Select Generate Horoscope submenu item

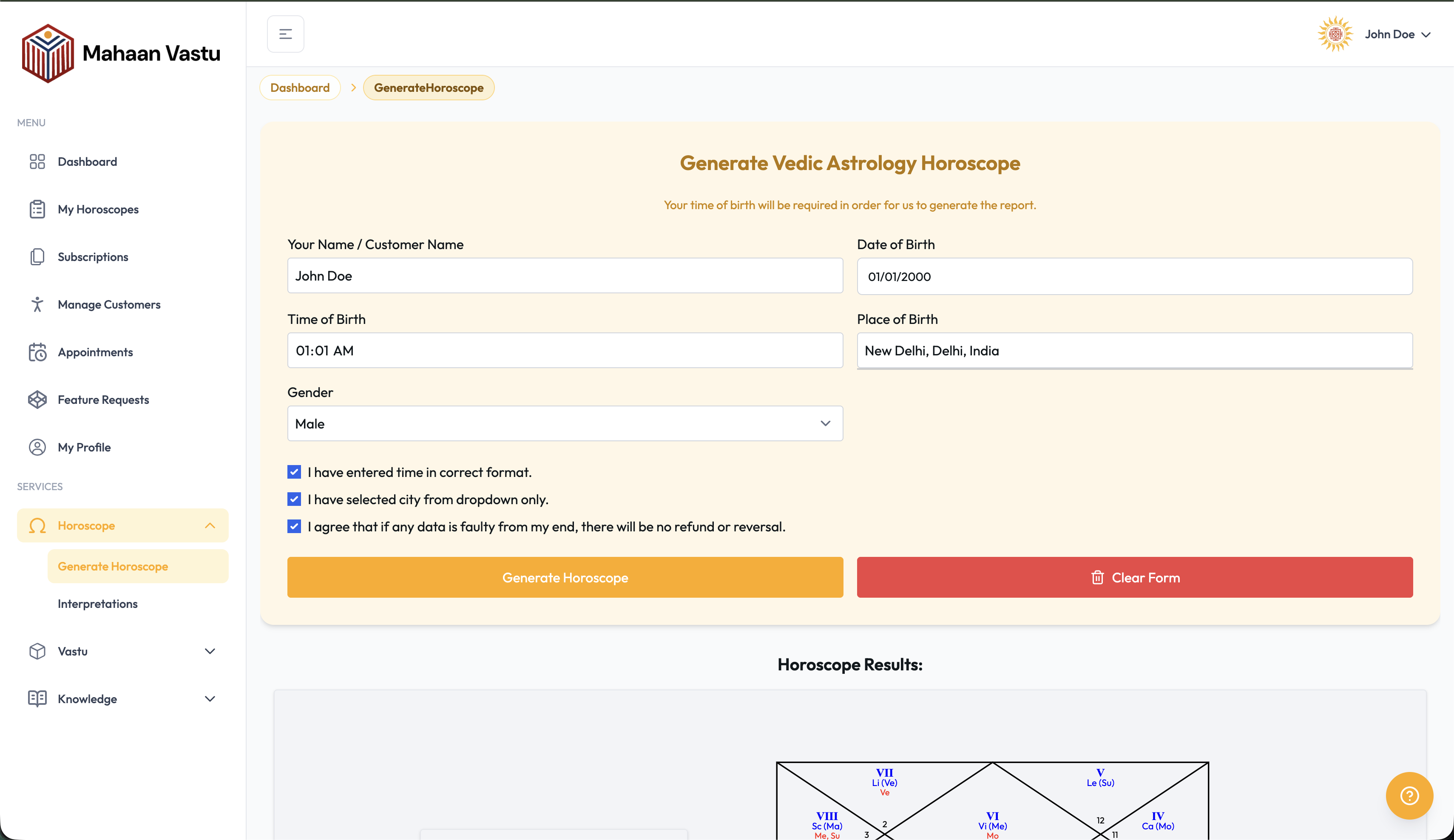coord(138,566)
